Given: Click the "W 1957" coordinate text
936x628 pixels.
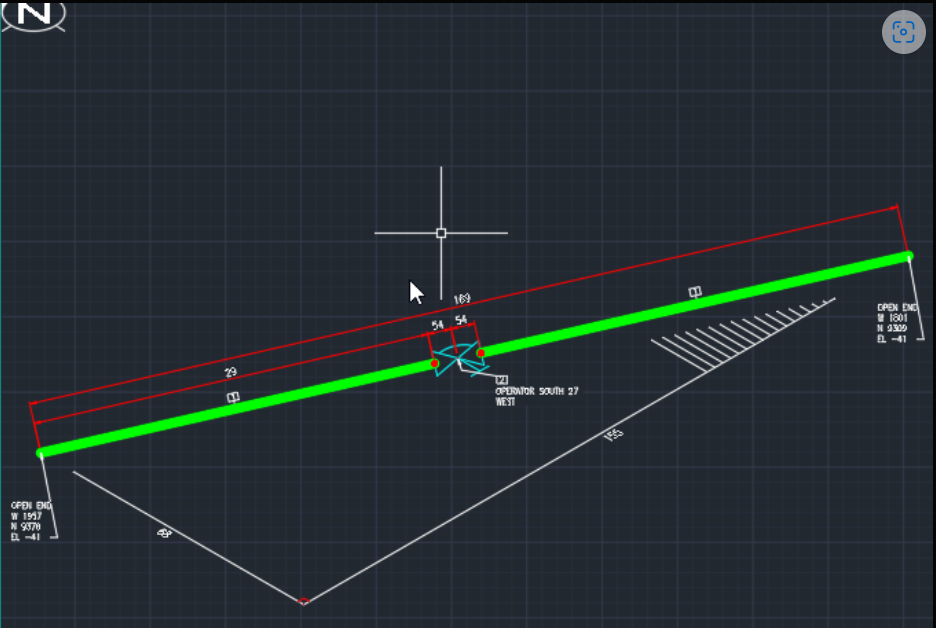Looking at the screenshot, I should point(26,516).
